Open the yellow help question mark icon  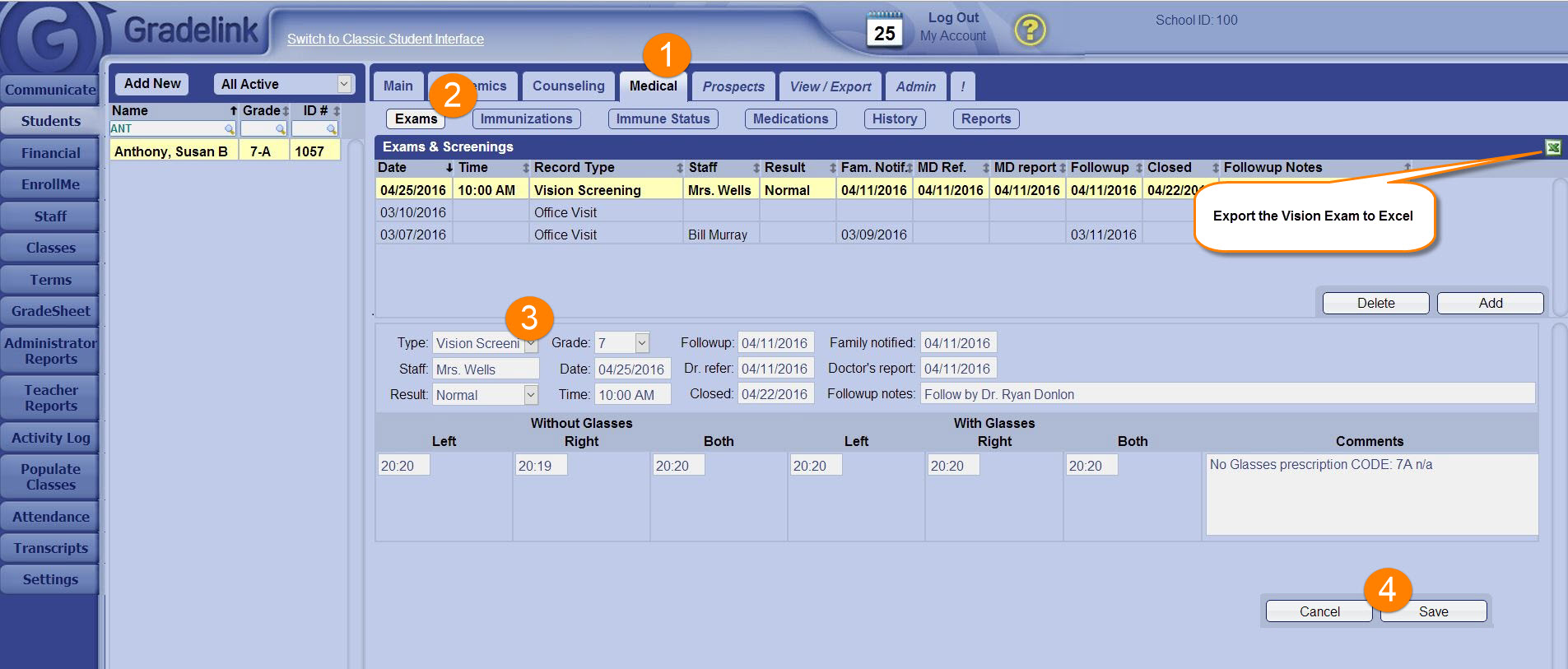(1029, 30)
